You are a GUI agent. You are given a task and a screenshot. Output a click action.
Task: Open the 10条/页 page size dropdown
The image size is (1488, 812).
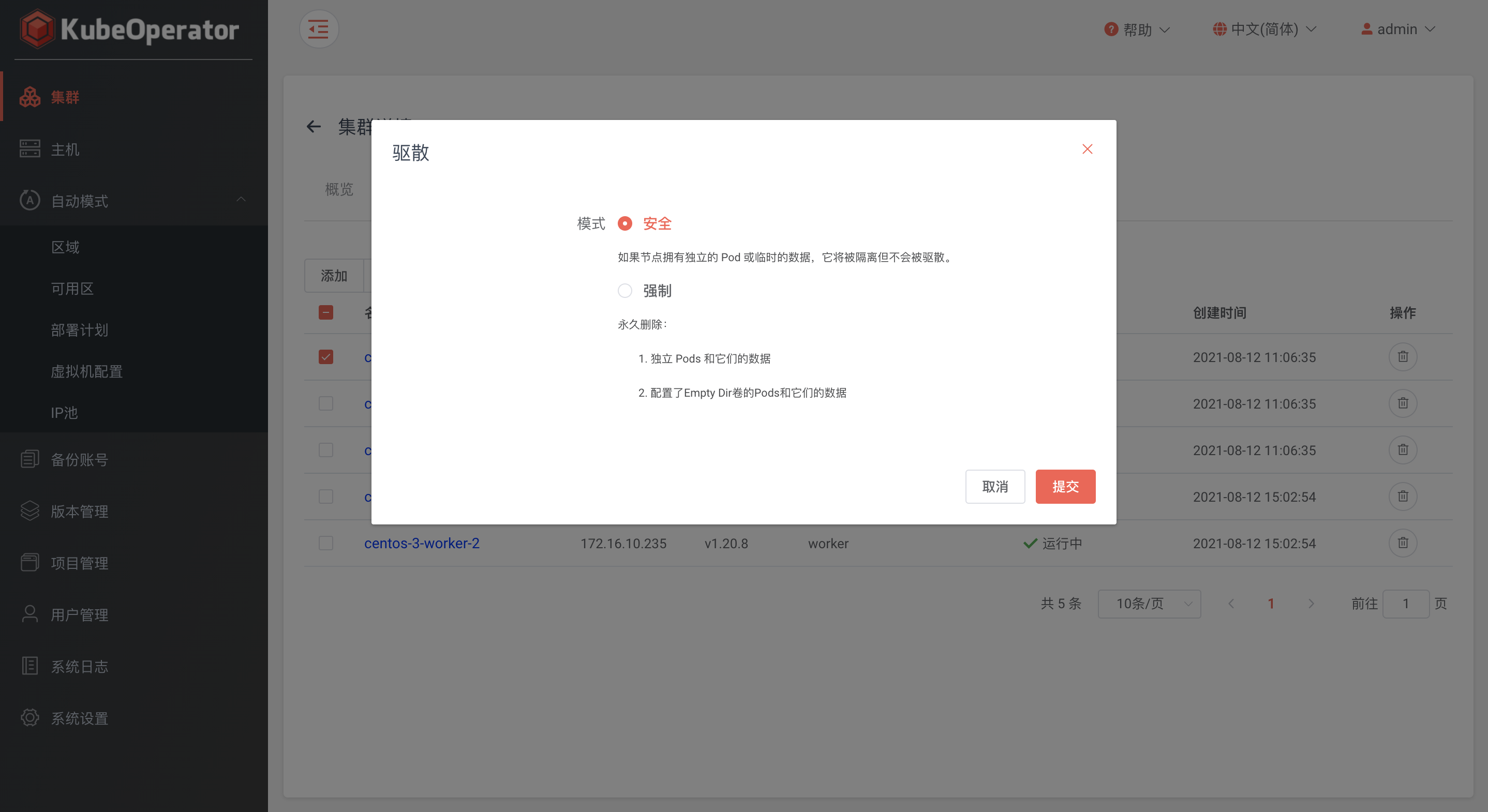1149,604
